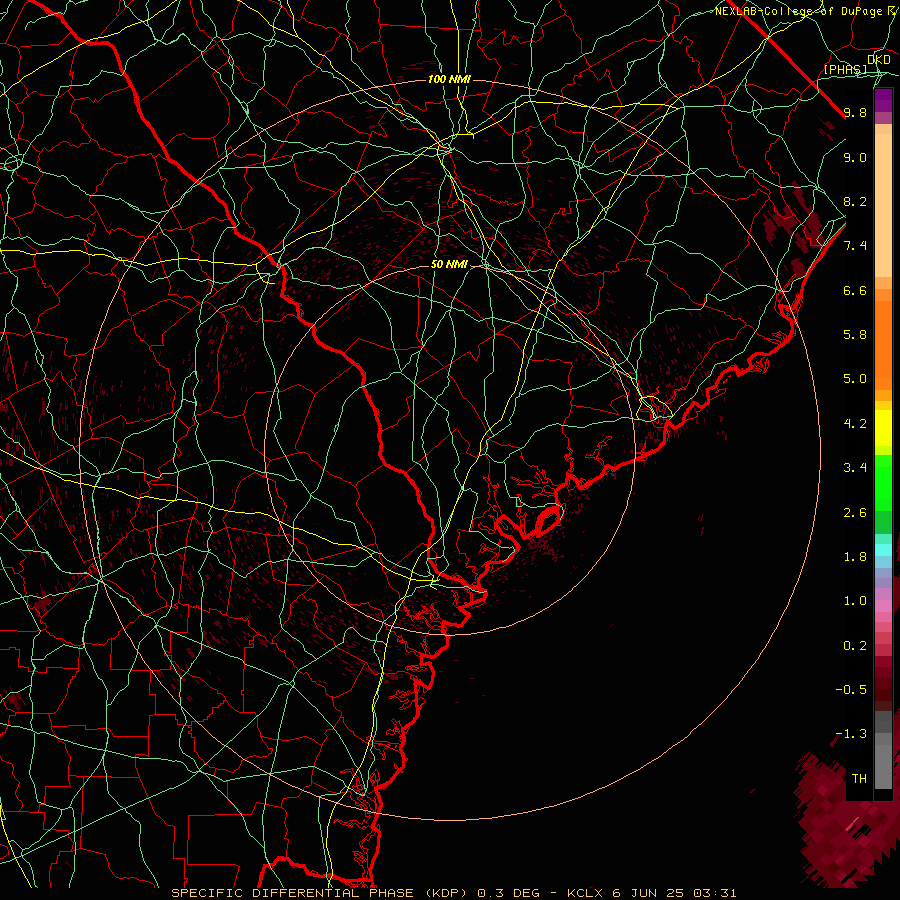Click the cyan segment of the color bar
900x900 pixels.
(x=883, y=550)
